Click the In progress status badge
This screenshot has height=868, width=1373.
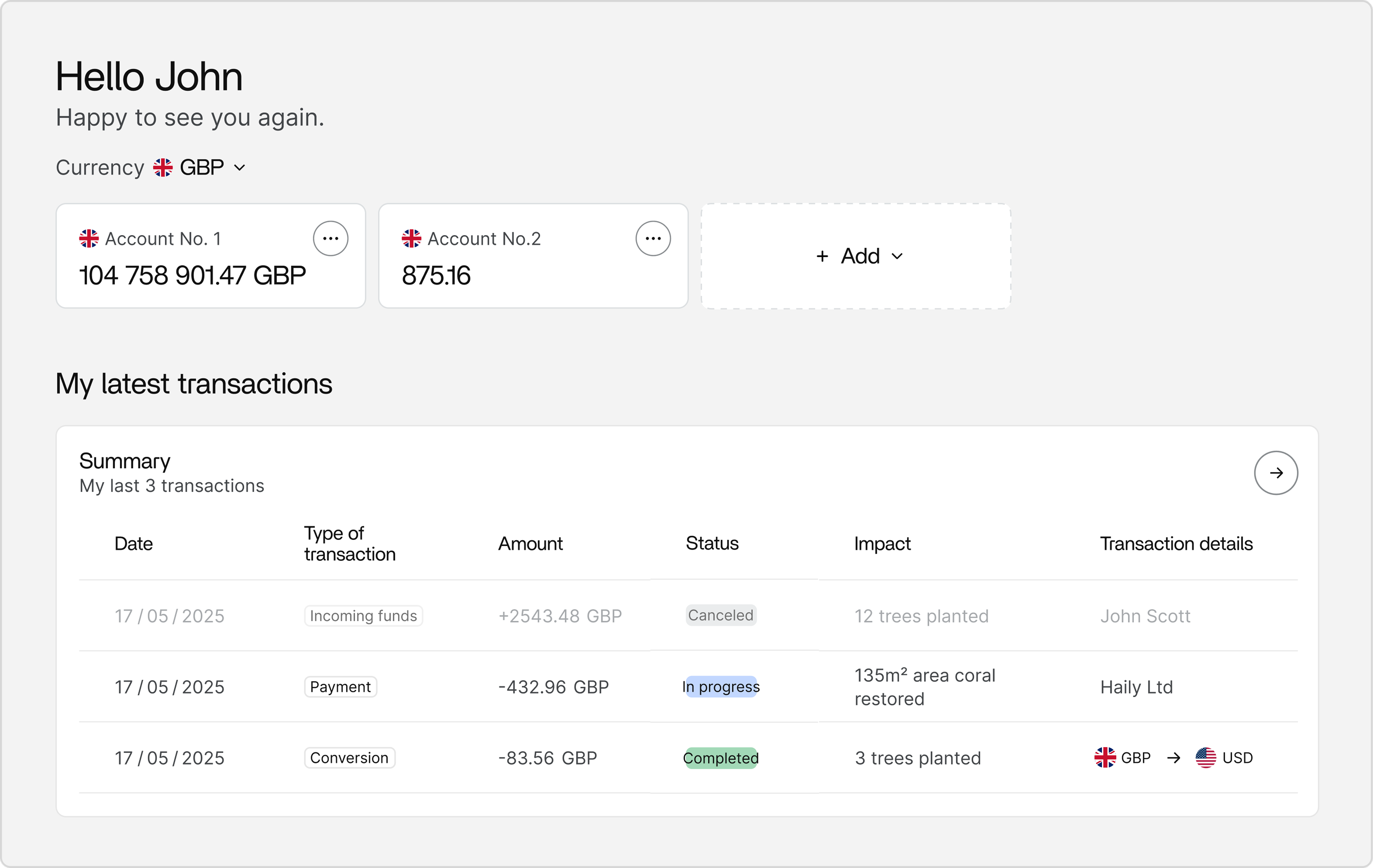pyautogui.click(x=721, y=687)
